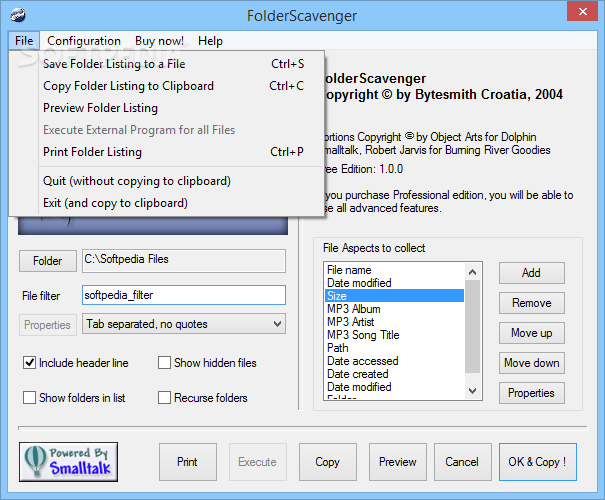
Task: Click the Preview button at bottom
Action: (398, 462)
